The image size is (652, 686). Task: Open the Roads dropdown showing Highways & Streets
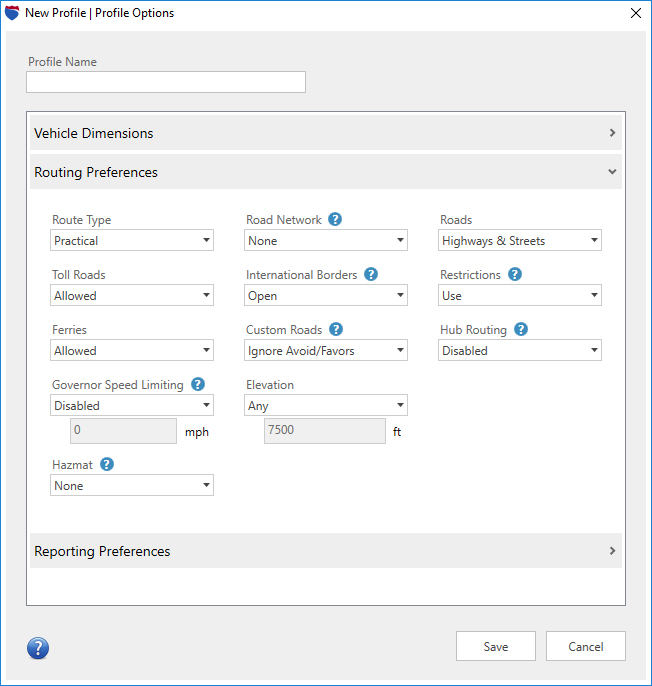pos(520,241)
